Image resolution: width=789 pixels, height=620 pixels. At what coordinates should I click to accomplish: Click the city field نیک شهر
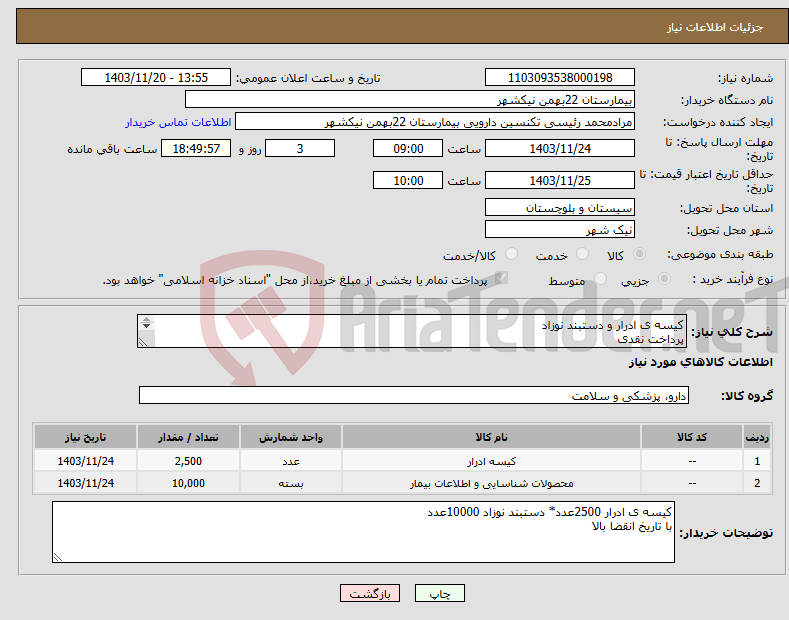560,229
